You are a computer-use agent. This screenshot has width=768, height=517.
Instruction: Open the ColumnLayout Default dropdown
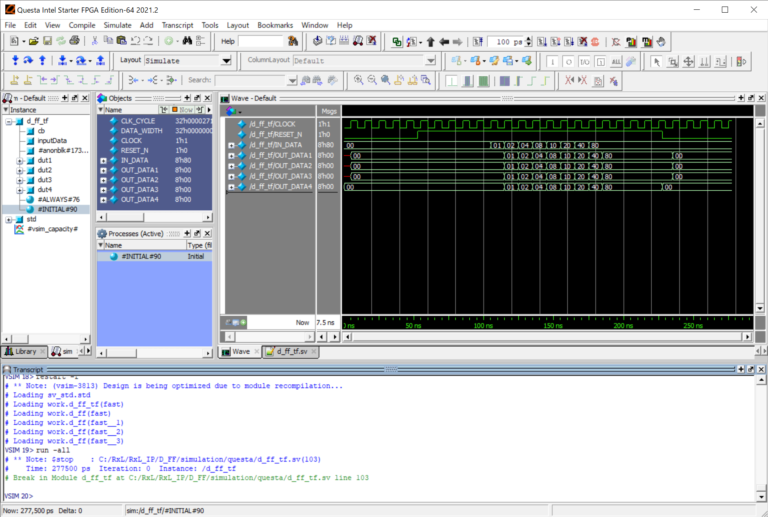(x=430, y=61)
